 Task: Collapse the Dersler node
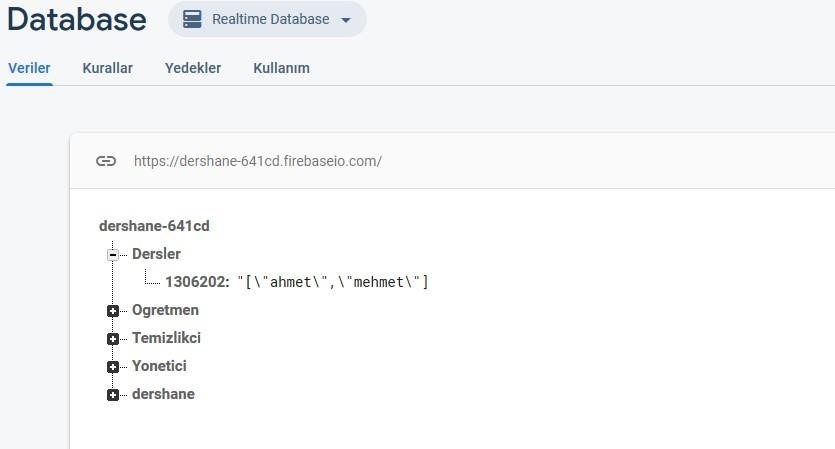112,255
